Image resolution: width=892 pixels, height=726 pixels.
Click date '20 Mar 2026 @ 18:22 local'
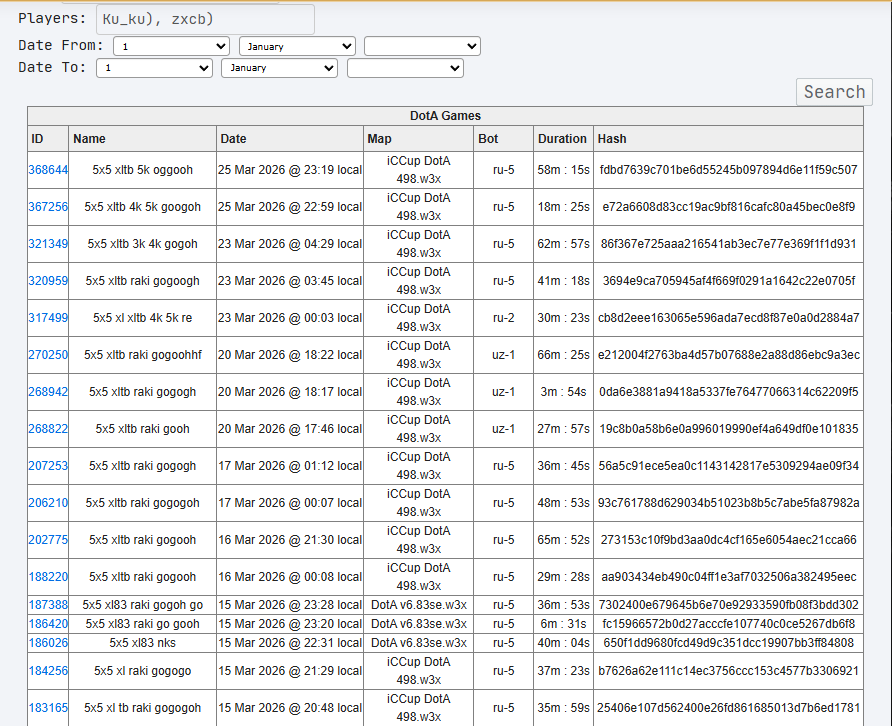pyautogui.click(x=290, y=354)
